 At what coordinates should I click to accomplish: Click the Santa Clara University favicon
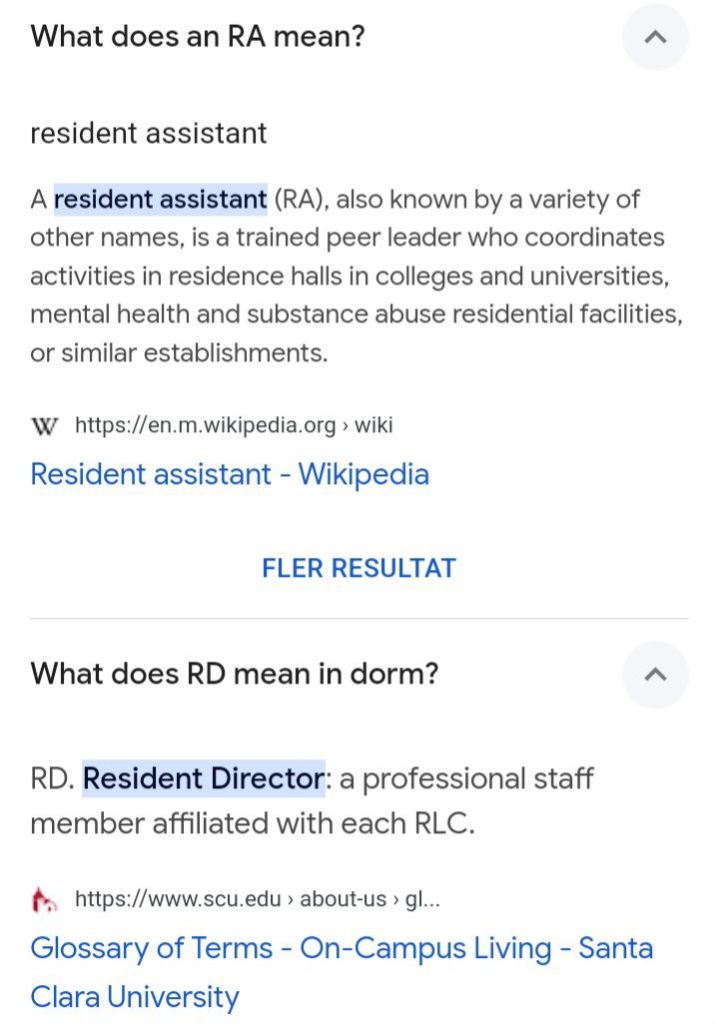44,900
